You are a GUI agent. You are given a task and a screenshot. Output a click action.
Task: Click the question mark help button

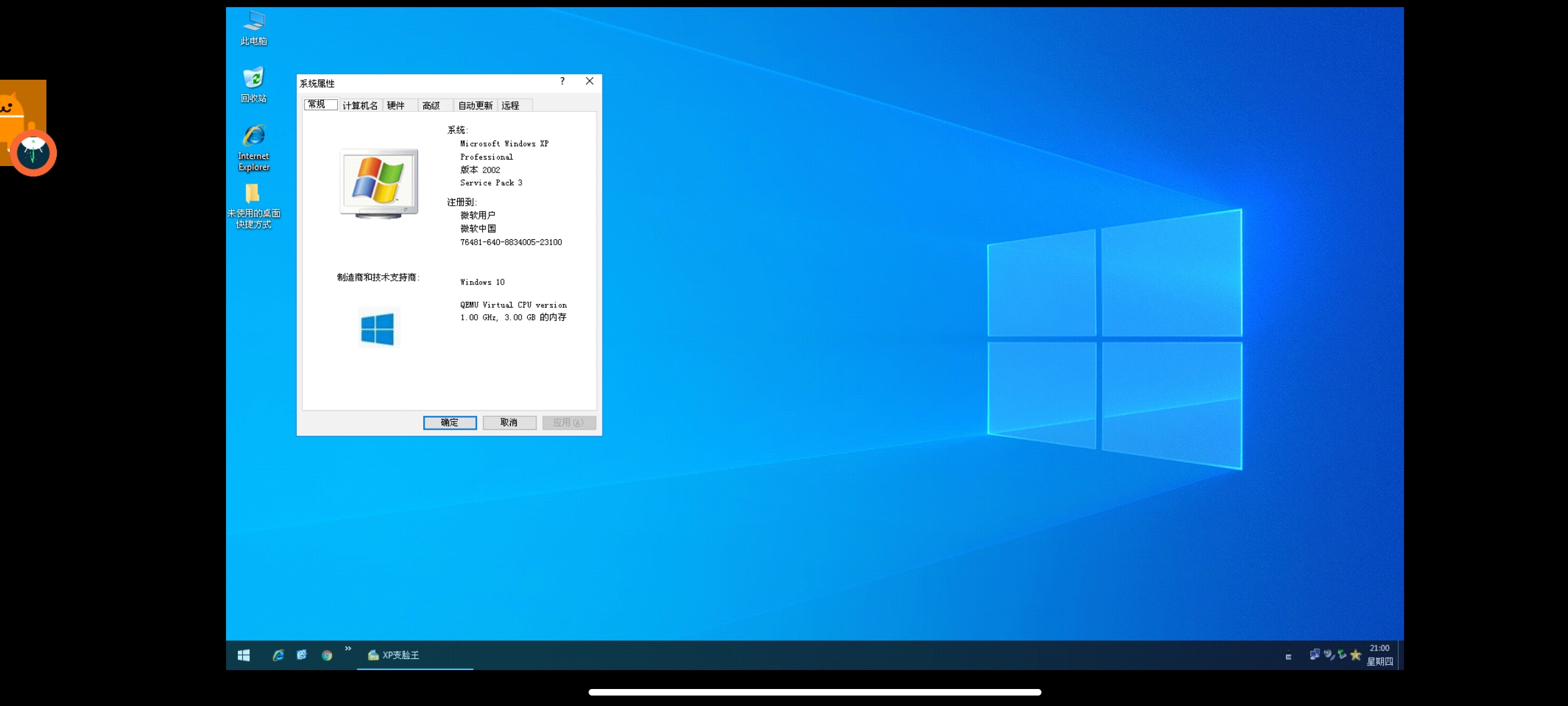coord(563,81)
